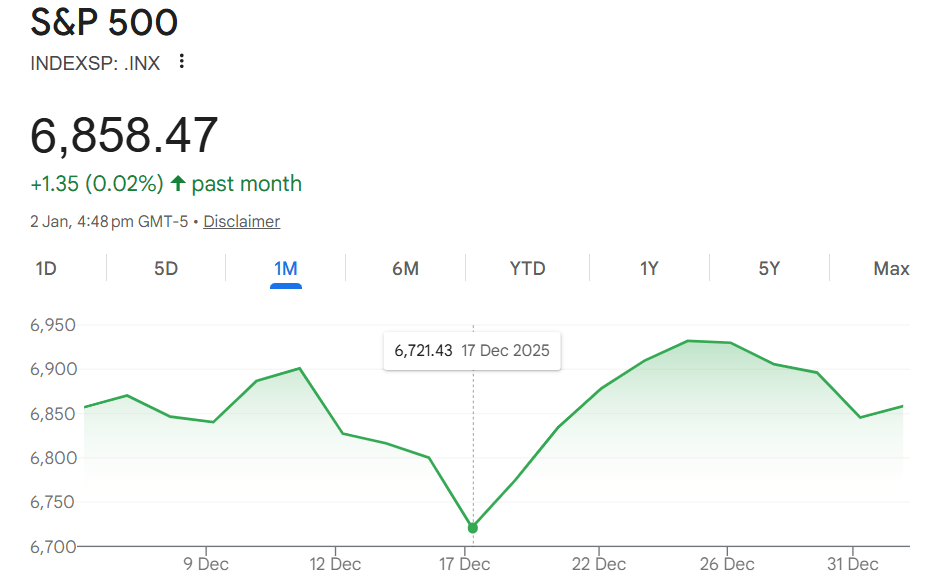Show the 6M chart range

point(405,268)
